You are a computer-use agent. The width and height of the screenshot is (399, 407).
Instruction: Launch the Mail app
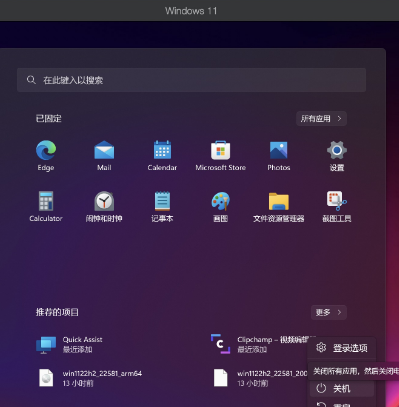tap(104, 155)
